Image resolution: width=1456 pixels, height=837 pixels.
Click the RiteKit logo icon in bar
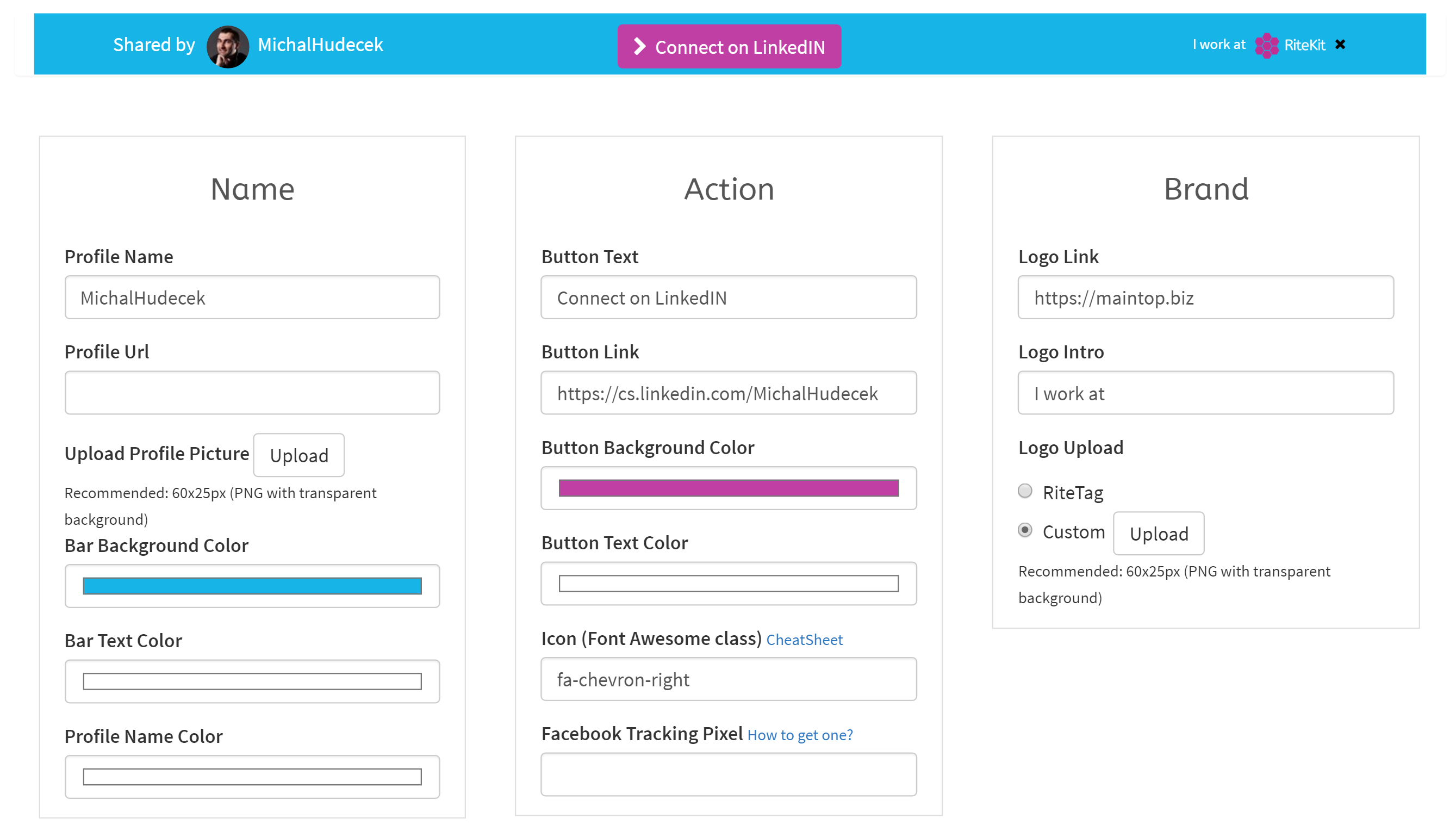pos(1266,46)
